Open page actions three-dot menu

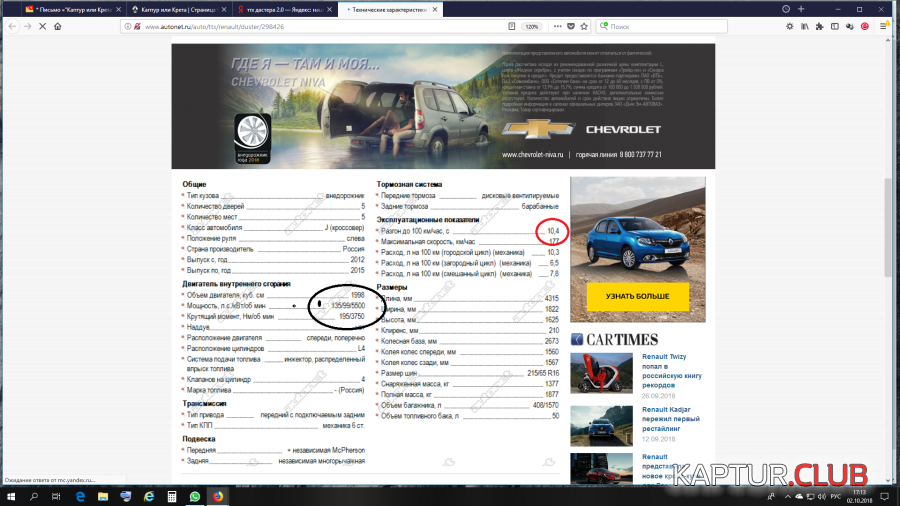pyautogui.click(x=557, y=26)
